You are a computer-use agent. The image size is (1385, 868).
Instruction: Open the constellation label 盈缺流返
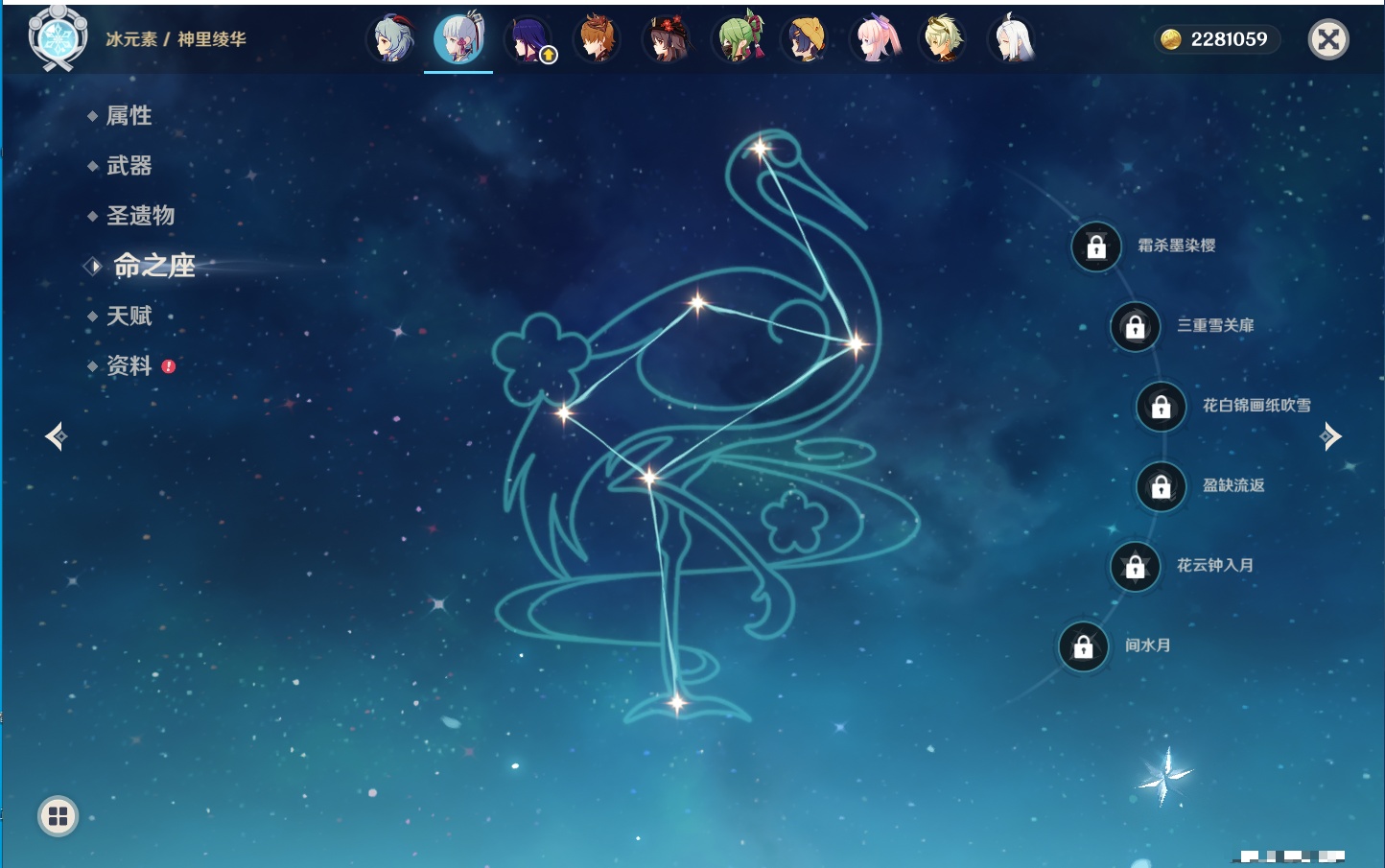1233,485
